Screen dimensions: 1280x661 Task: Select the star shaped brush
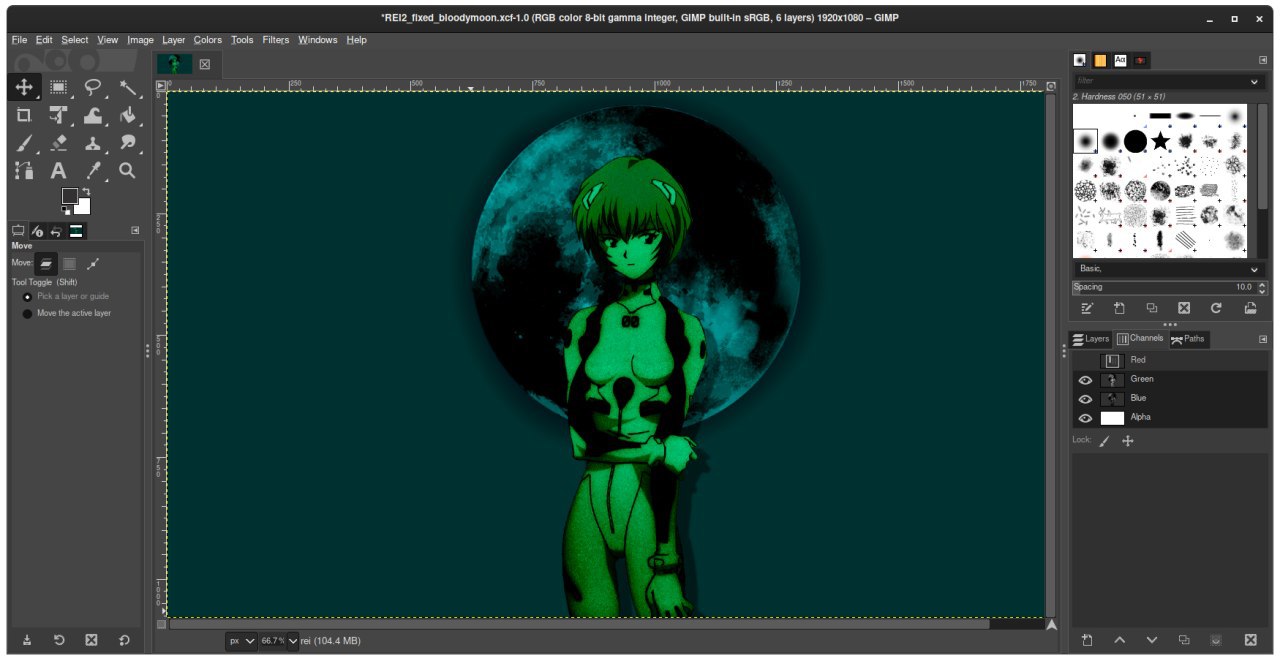click(1160, 141)
